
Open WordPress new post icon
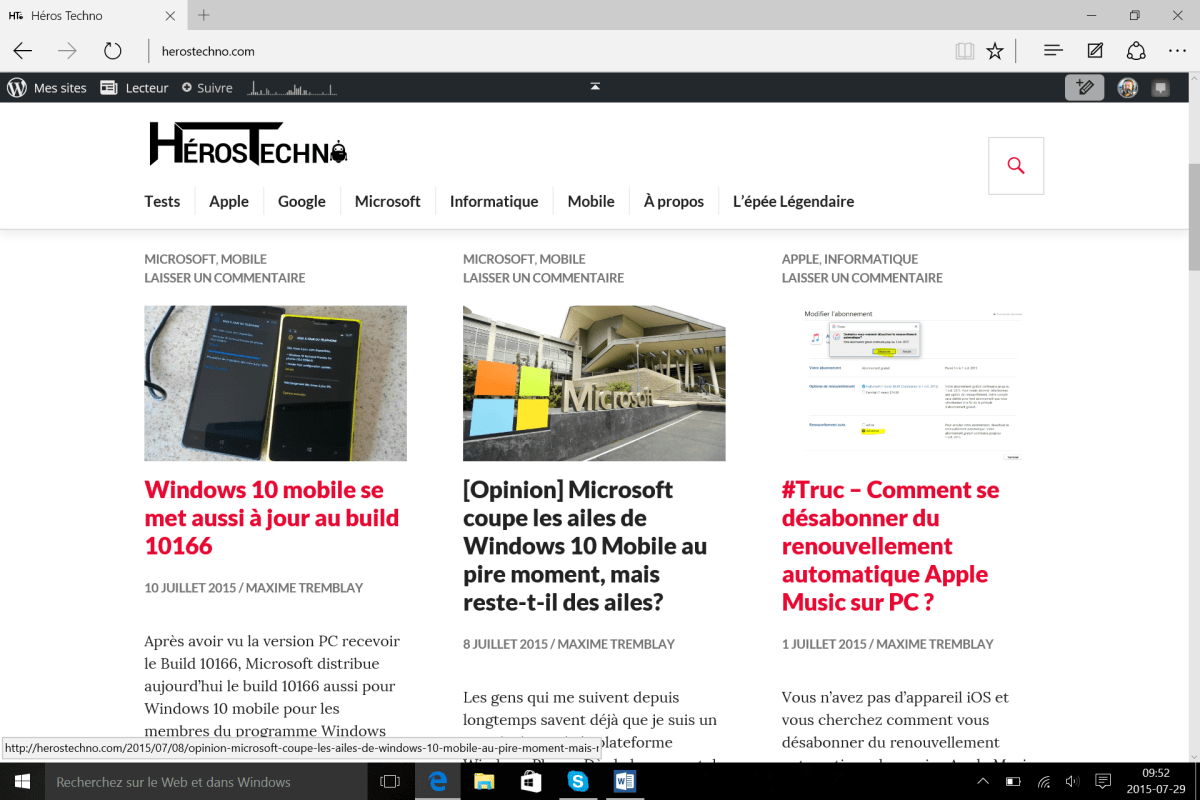click(x=1084, y=88)
